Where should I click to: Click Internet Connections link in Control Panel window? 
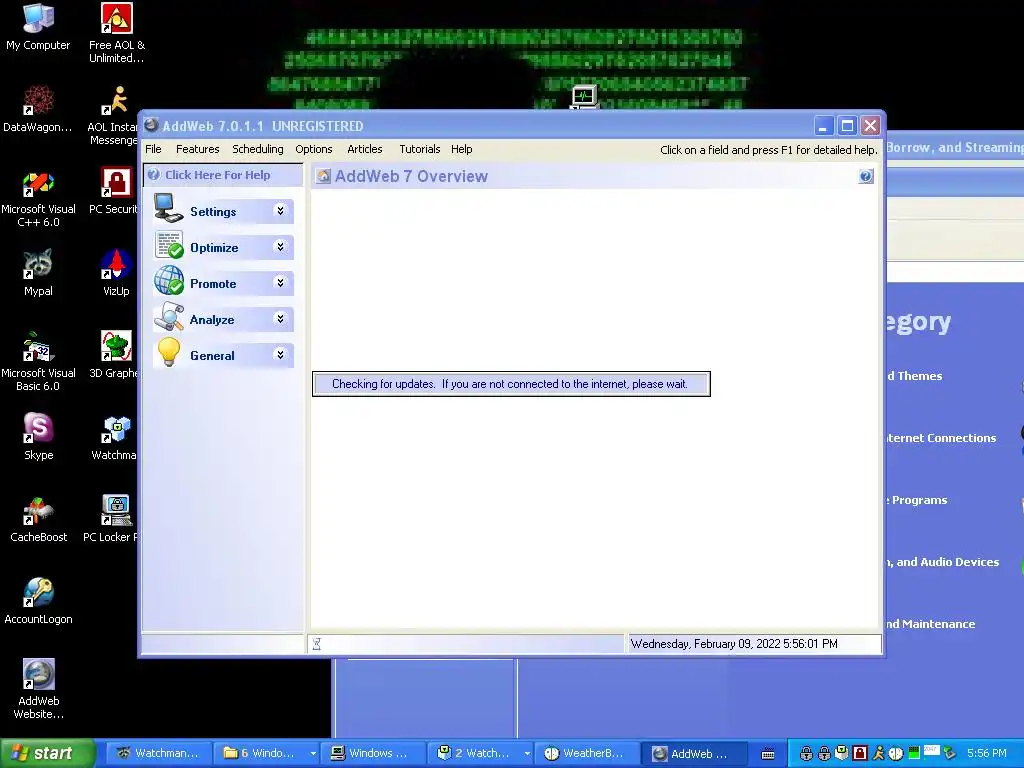941,438
